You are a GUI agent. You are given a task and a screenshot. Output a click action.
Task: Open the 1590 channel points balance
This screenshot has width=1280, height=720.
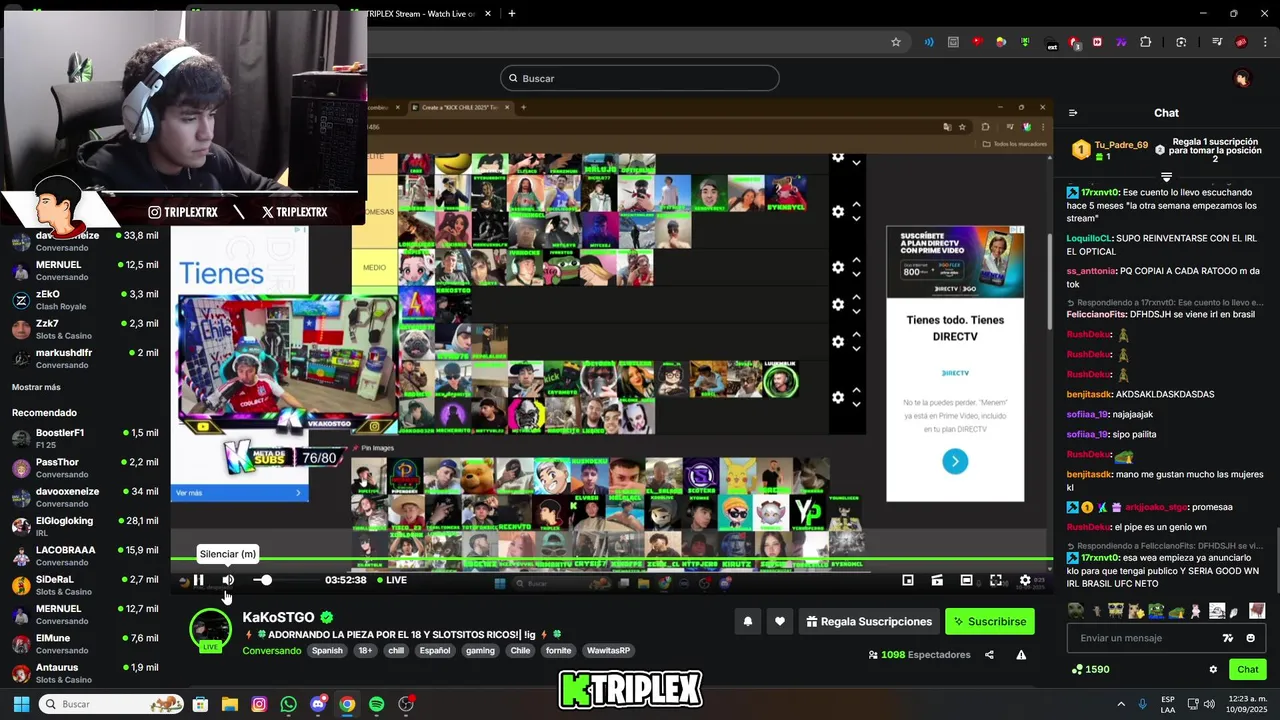click(1090, 670)
